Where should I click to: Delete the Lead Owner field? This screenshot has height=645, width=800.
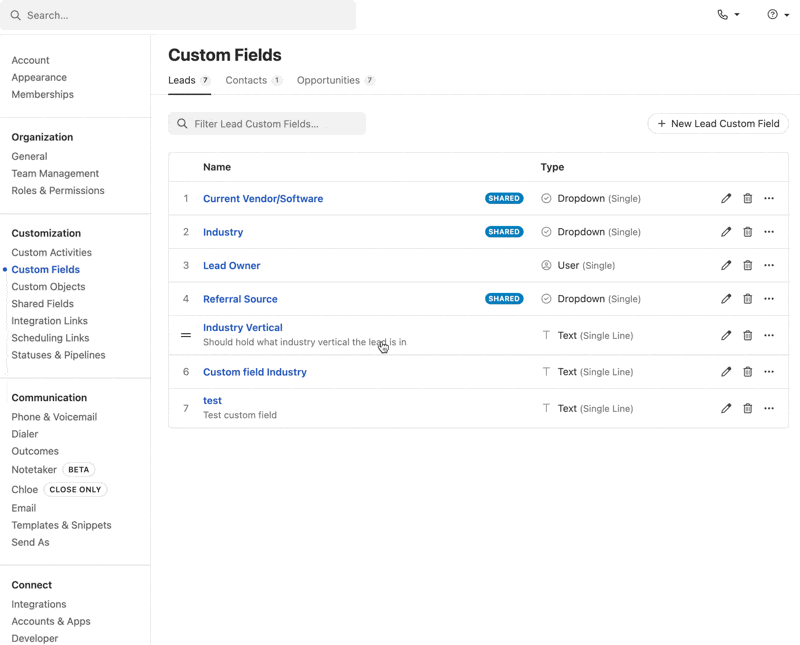747,265
